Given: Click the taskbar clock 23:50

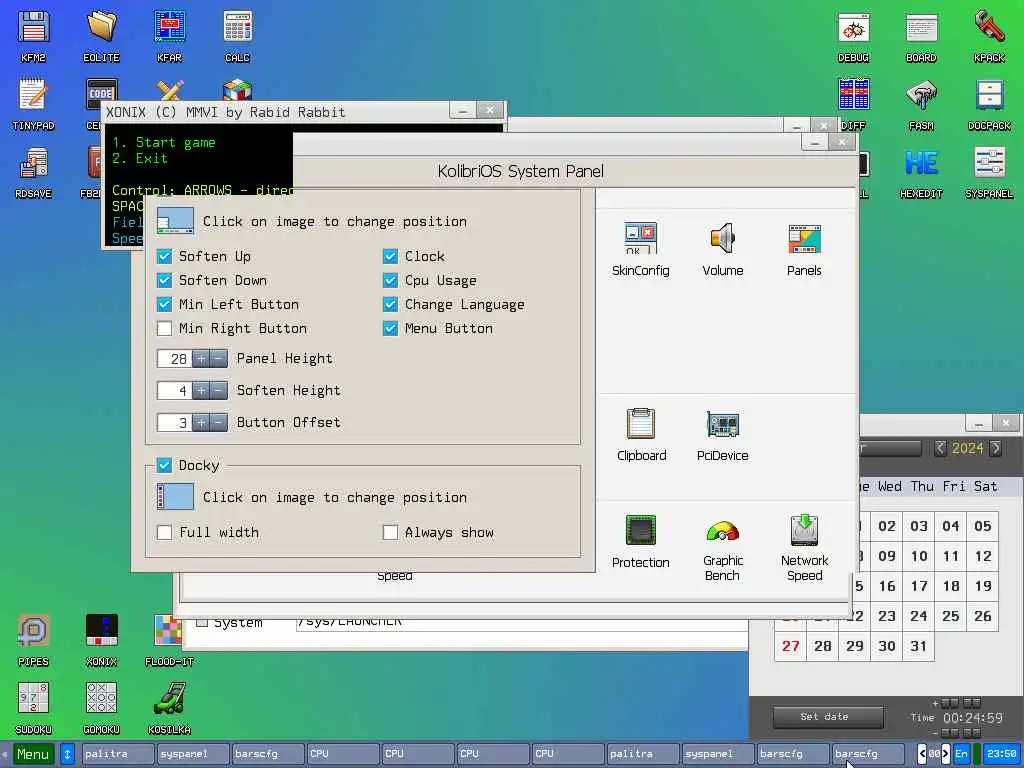Looking at the screenshot, I should (1002, 754).
